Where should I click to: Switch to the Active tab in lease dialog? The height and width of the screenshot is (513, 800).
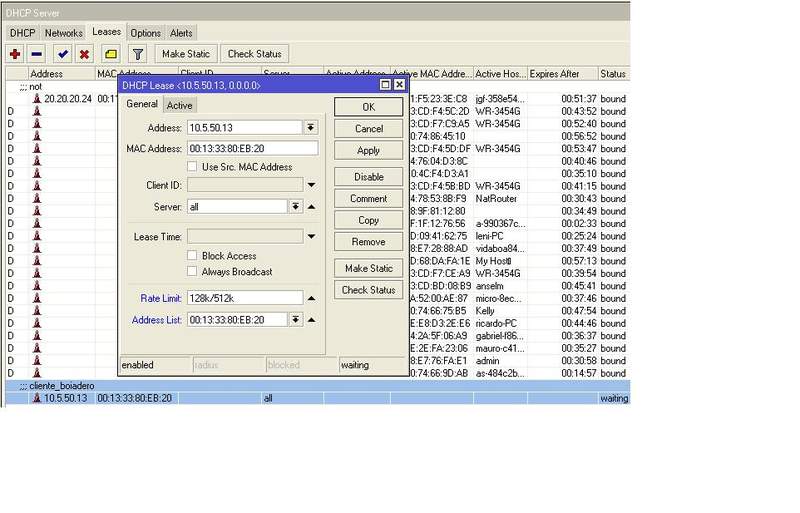tap(180, 105)
